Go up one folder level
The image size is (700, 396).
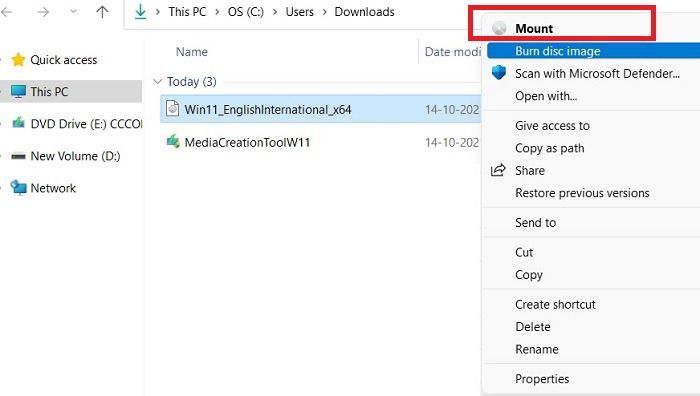[x=102, y=12]
